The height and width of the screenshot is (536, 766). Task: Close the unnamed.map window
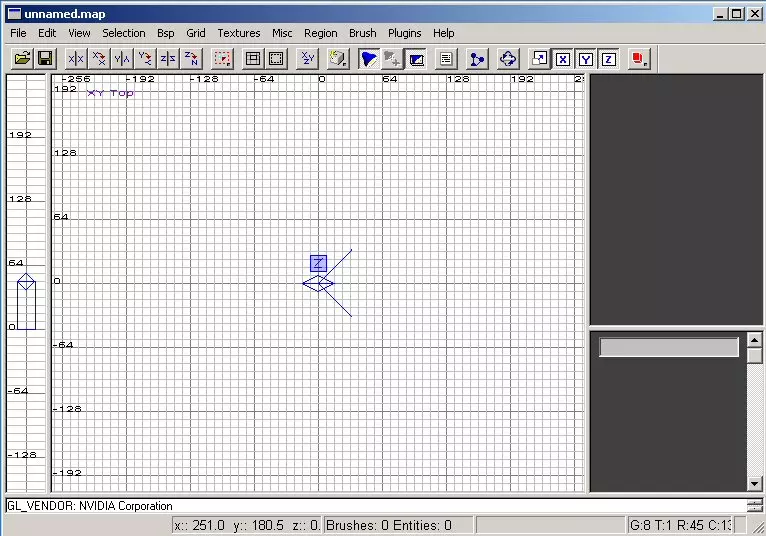pos(755,14)
